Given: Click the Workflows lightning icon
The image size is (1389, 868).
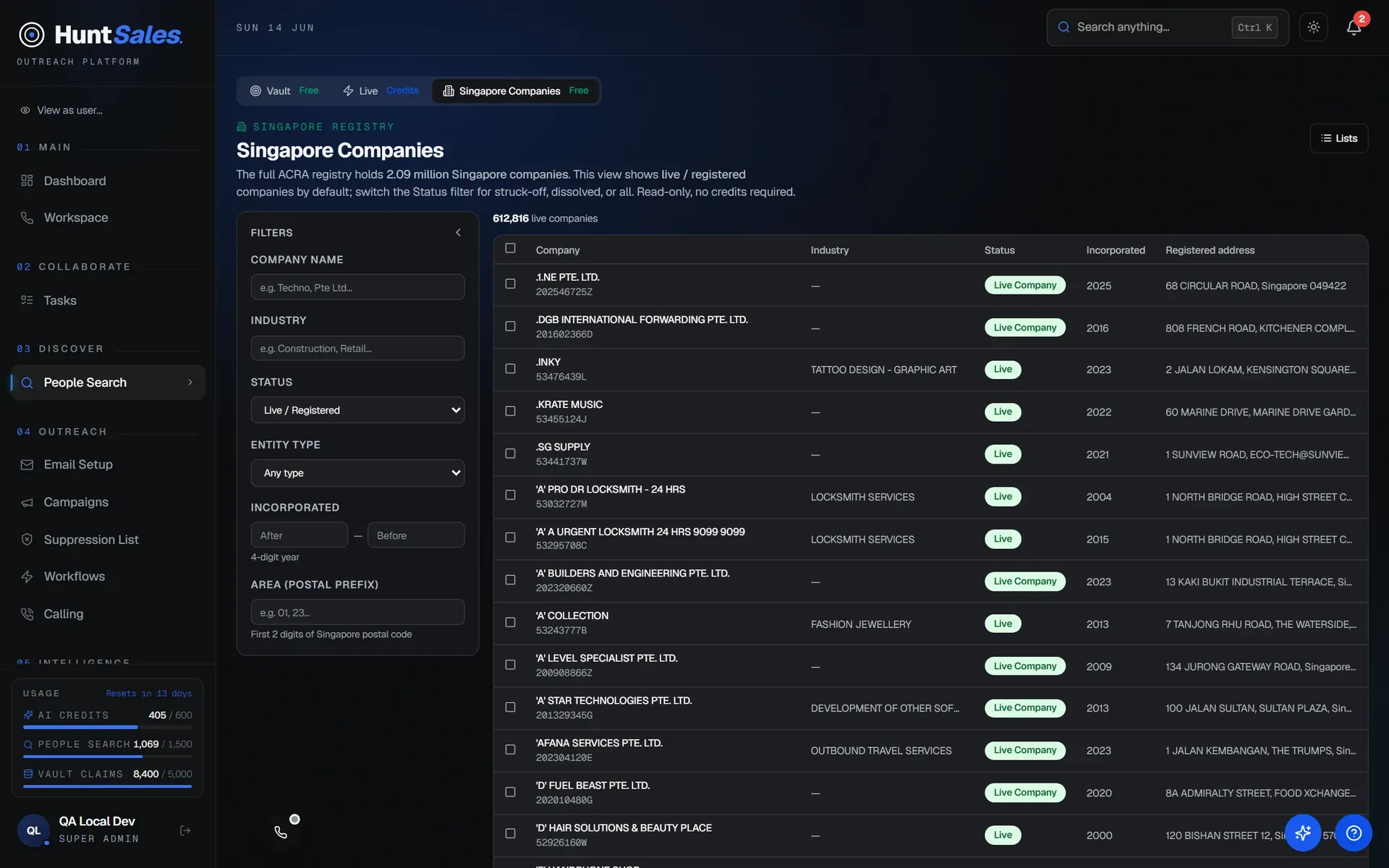Looking at the screenshot, I should coord(27,576).
